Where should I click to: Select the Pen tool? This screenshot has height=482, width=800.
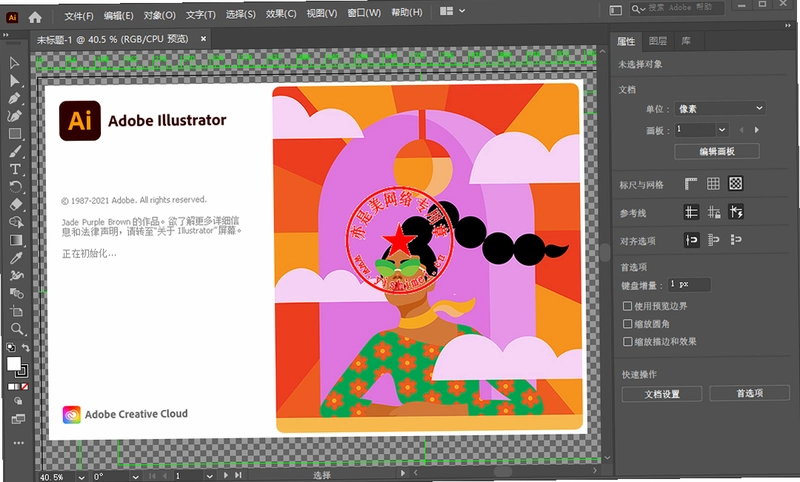coord(14,98)
